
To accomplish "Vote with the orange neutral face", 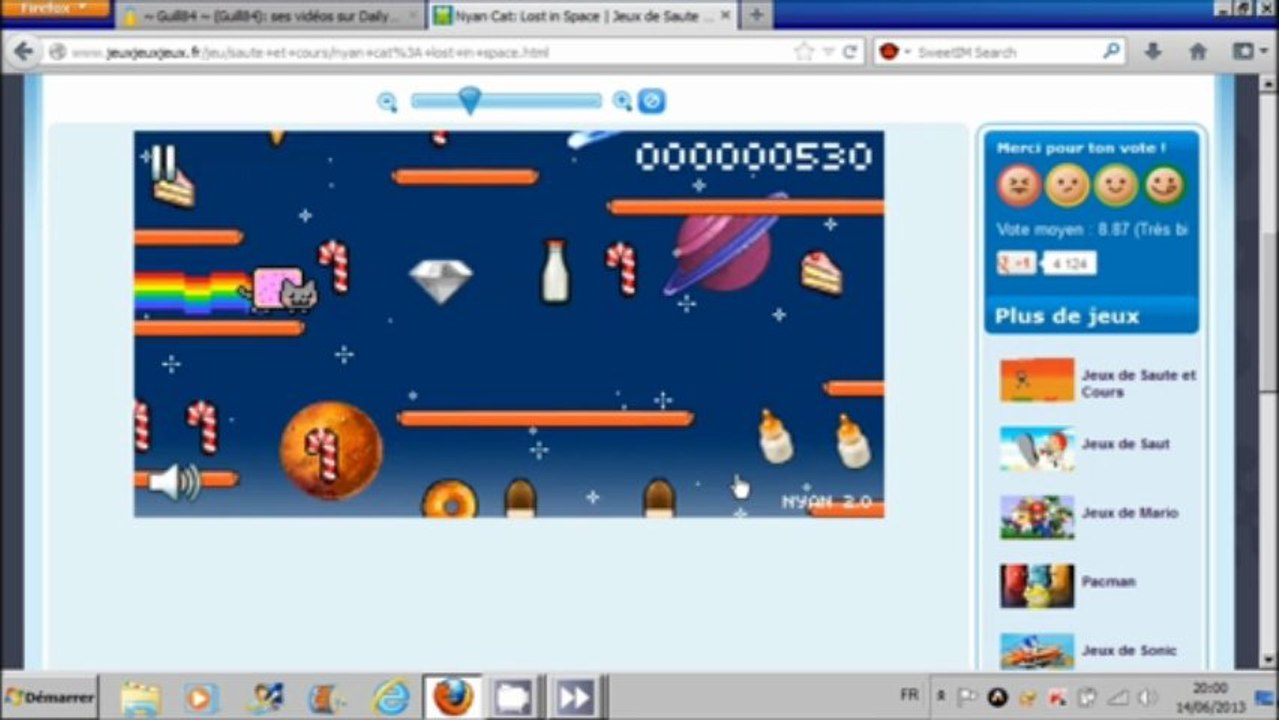I will [1067, 185].
